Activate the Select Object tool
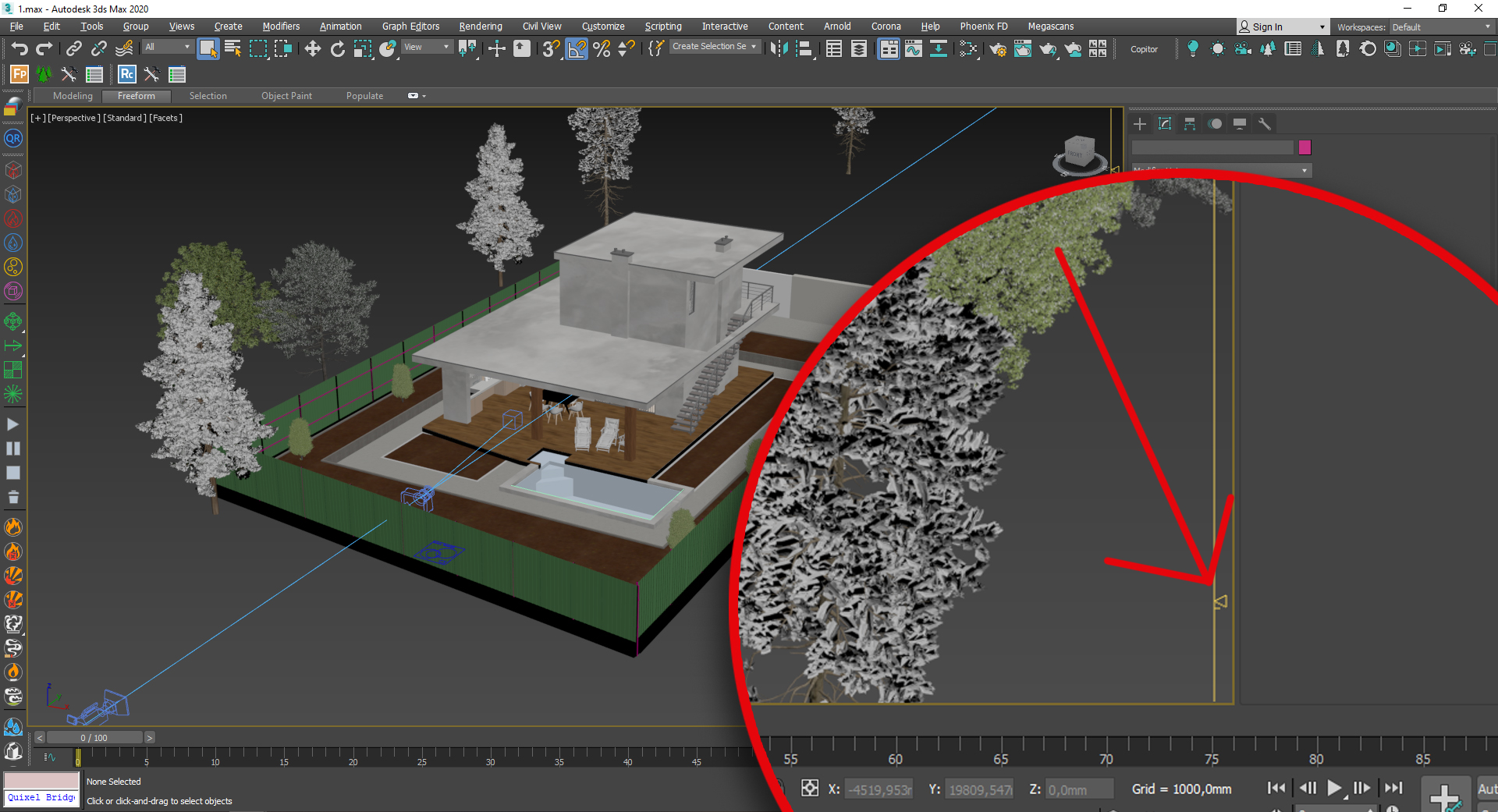The height and width of the screenshot is (812, 1498). 208,49
